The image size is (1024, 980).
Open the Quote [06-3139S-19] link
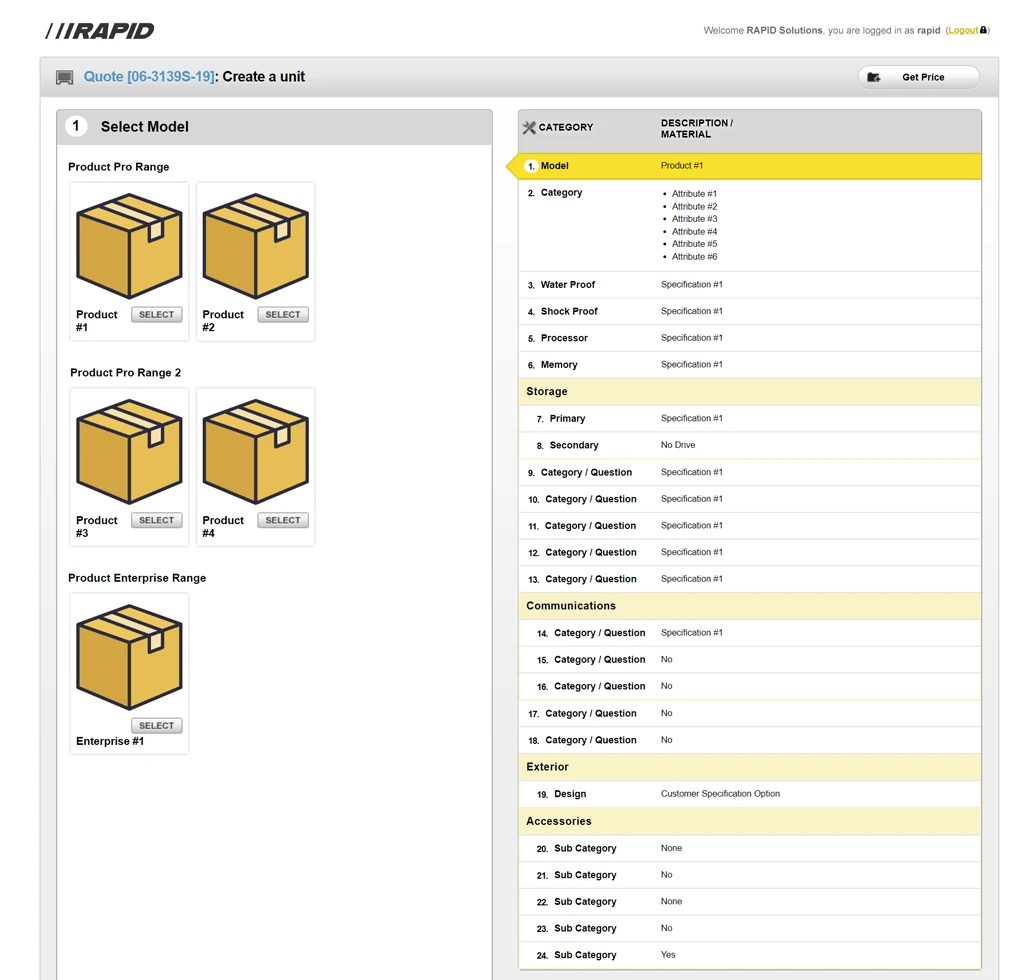tap(149, 76)
